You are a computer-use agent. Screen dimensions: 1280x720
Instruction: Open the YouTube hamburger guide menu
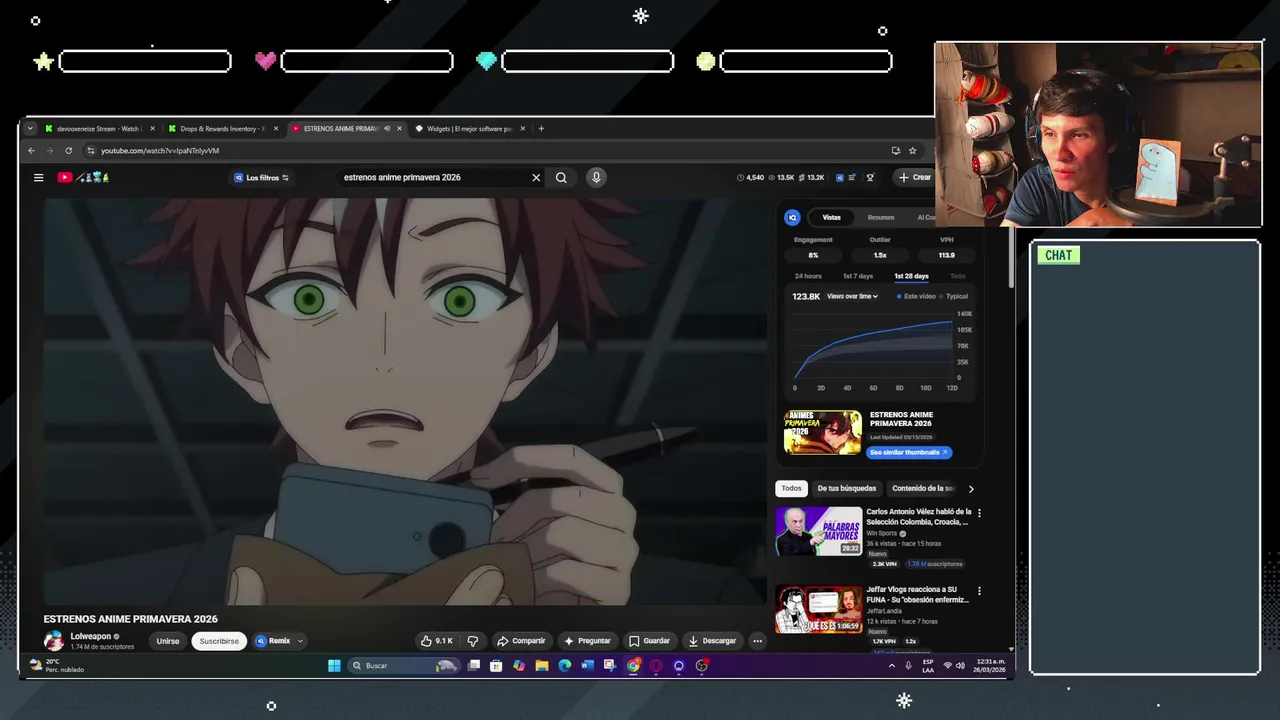tap(38, 178)
